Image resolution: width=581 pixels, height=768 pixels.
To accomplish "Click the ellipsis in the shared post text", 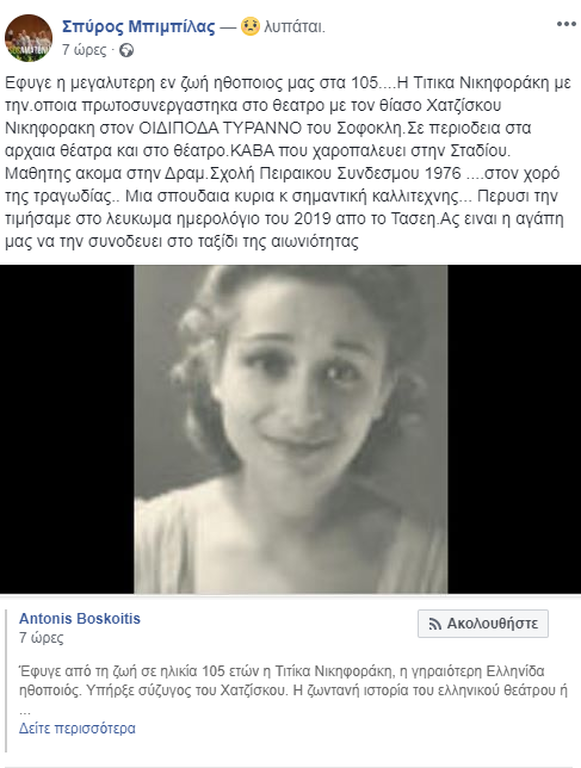I will coord(25,712).
